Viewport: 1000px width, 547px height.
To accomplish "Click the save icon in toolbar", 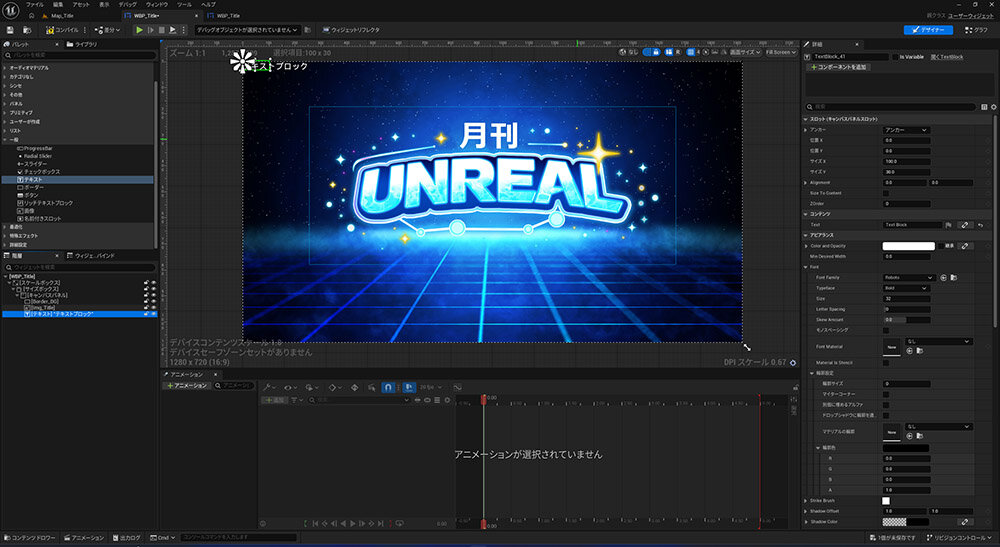I will coord(12,30).
